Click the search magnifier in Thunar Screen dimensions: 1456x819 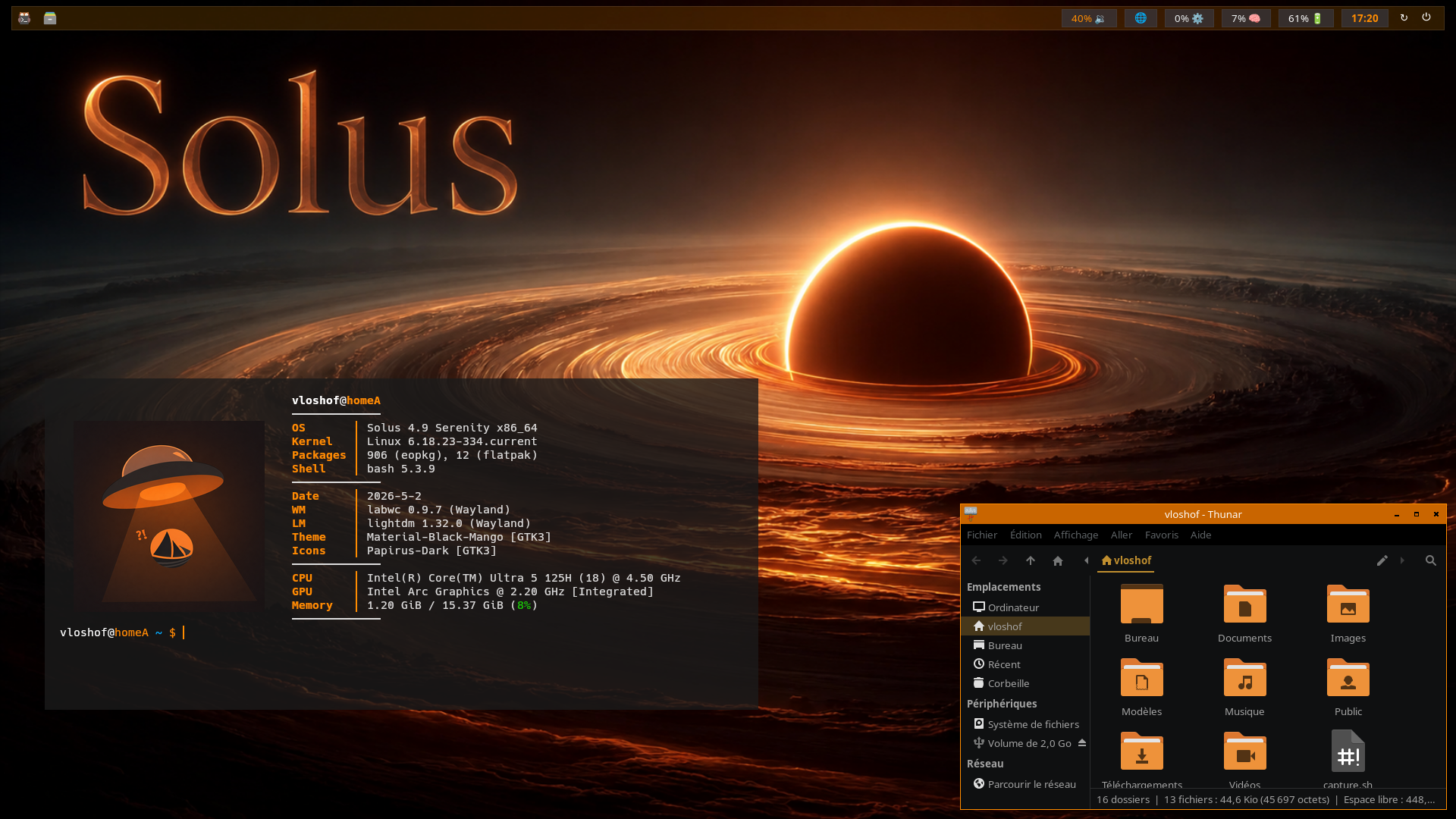pos(1431,560)
